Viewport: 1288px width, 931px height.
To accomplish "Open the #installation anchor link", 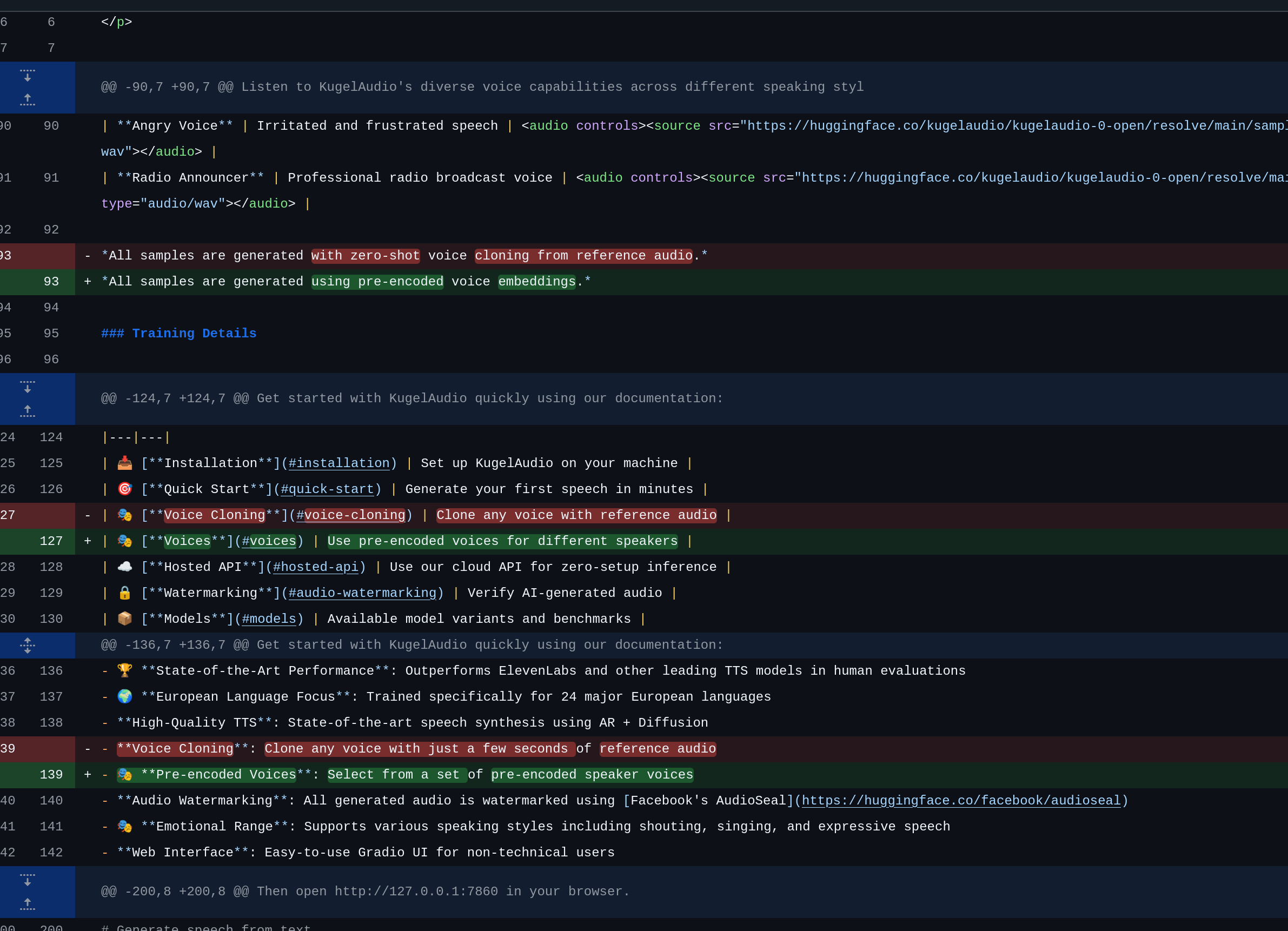I will point(339,464).
